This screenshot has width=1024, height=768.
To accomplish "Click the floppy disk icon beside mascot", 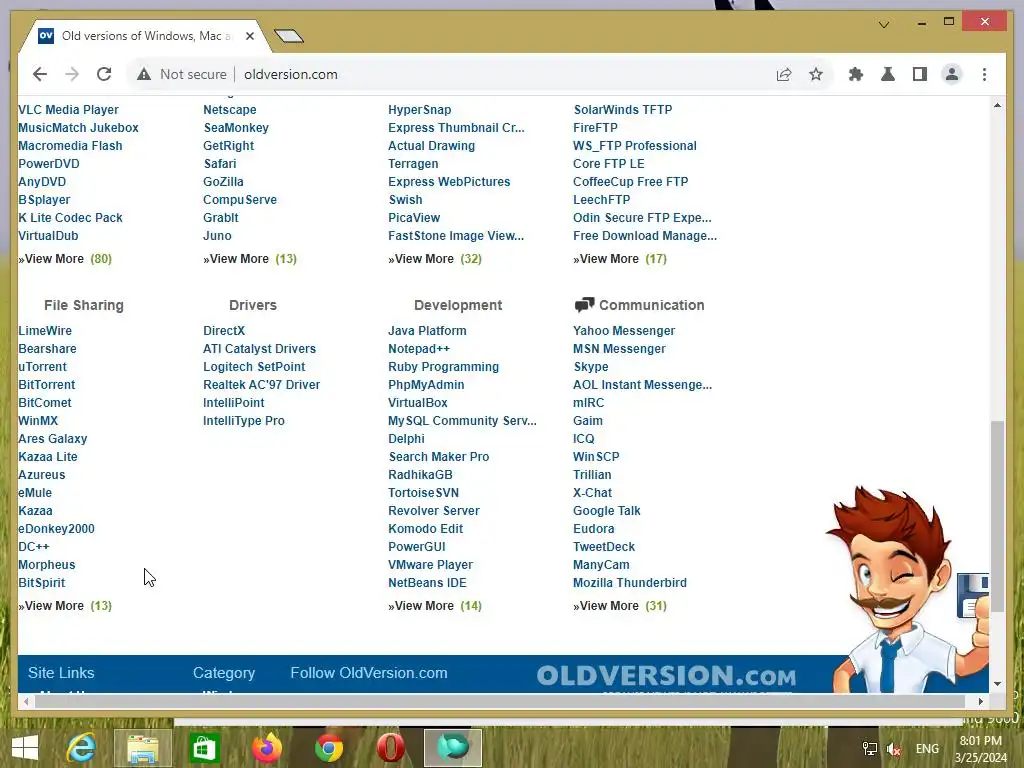I will pos(973,596).
